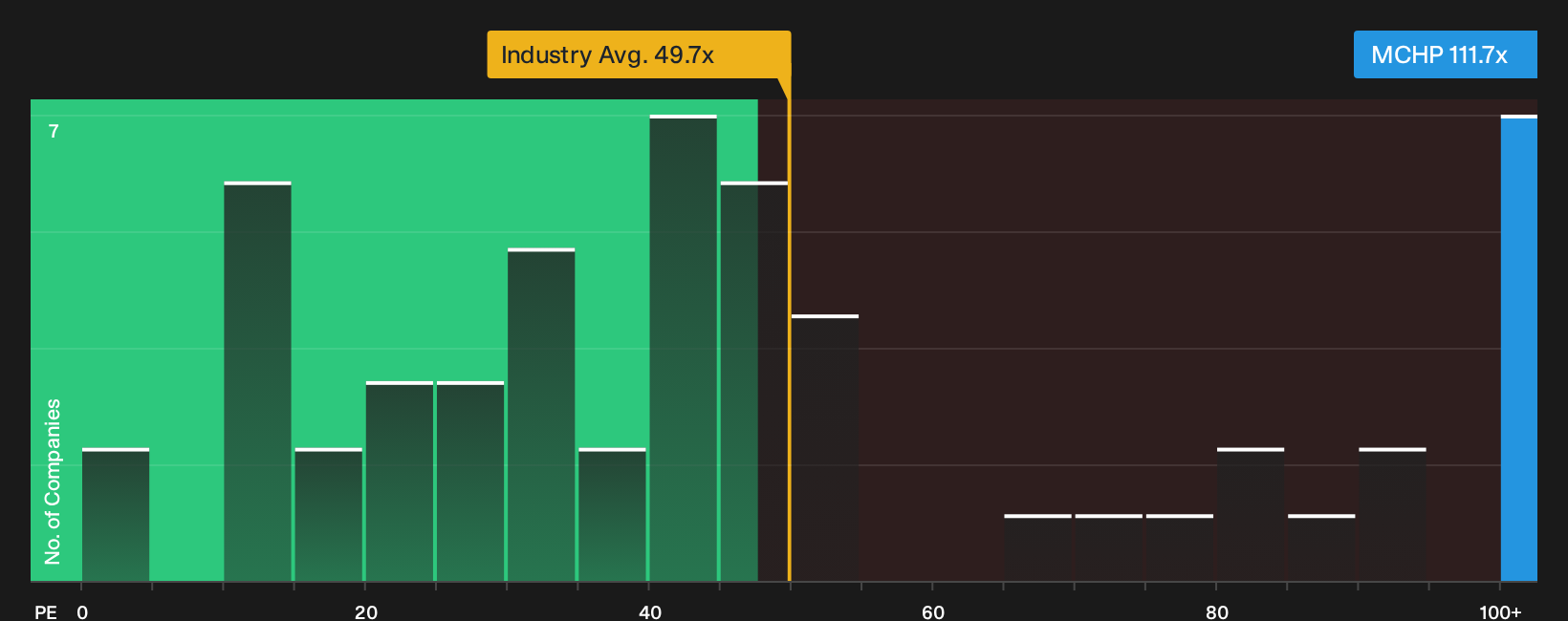Screen dimensions: 1568x621
Task: Click the x-axis label 100+
Action: [x=1500, y=611]
